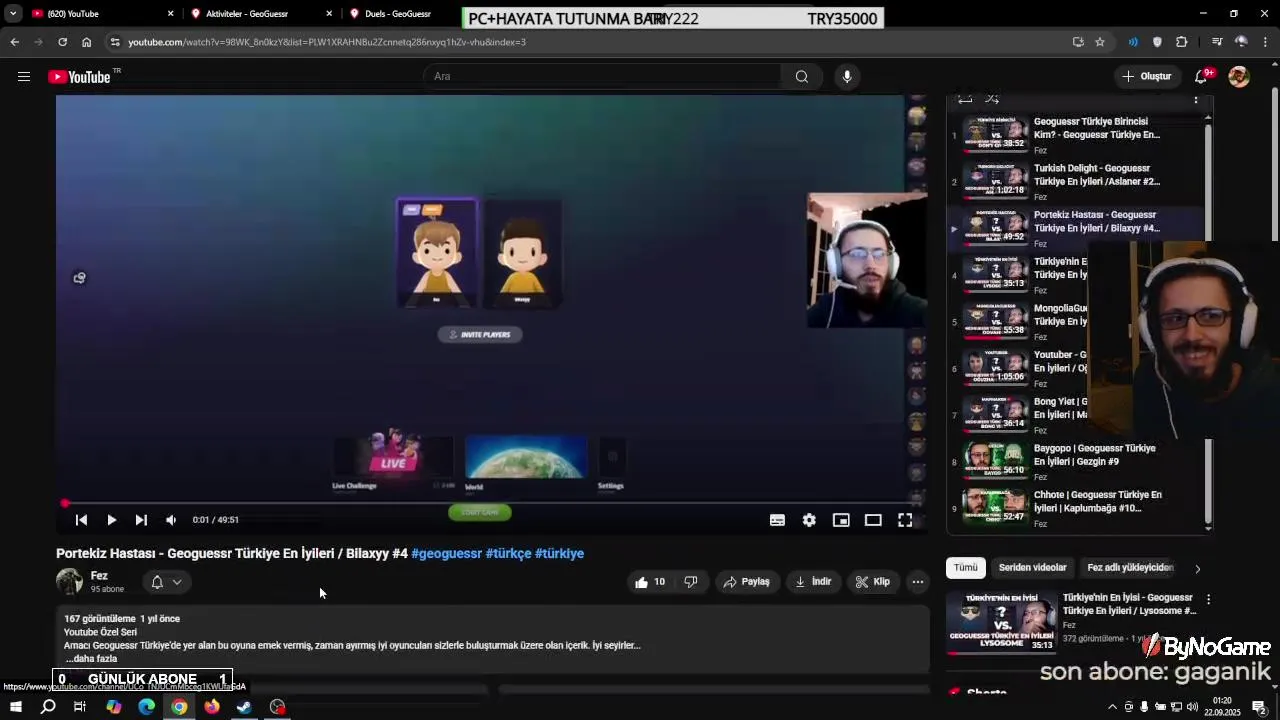Open Lysosome suggested video thumbnail
The height and width of the screenshot is (720, 1280).
pyautogui.click(x=1001, y=622)
